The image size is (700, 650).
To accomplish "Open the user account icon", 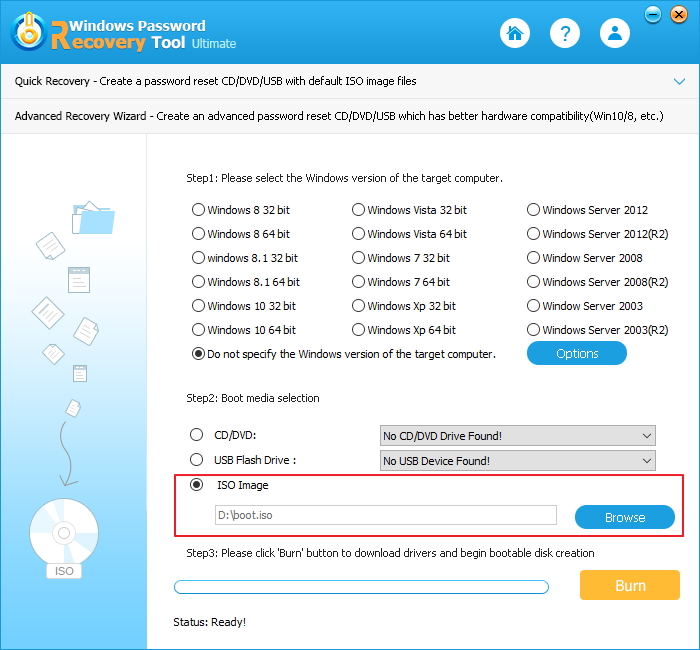I will click(x=615, y=33).
